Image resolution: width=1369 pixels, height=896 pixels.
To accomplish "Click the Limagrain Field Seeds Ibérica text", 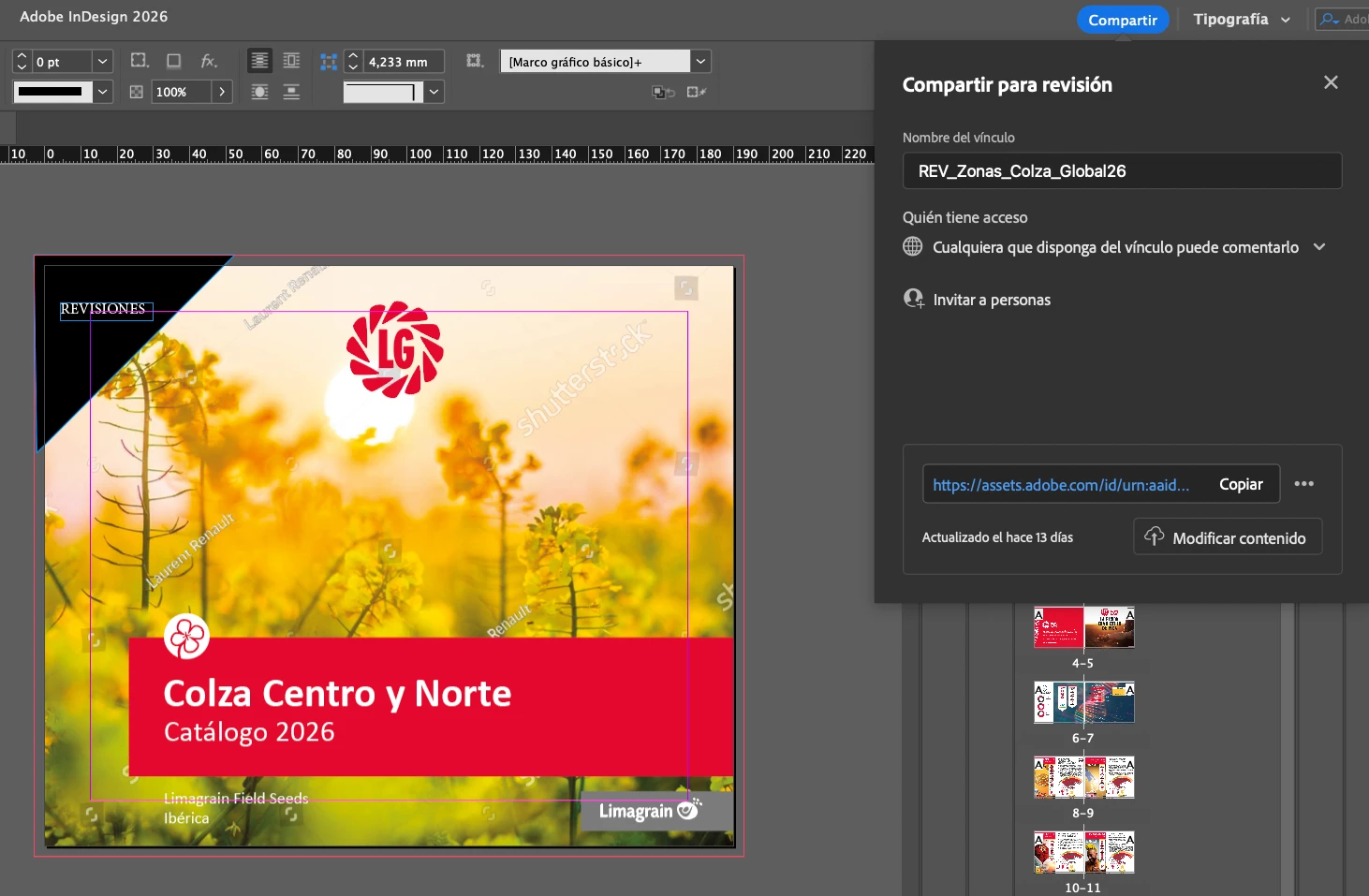I will tap(236, 808).
